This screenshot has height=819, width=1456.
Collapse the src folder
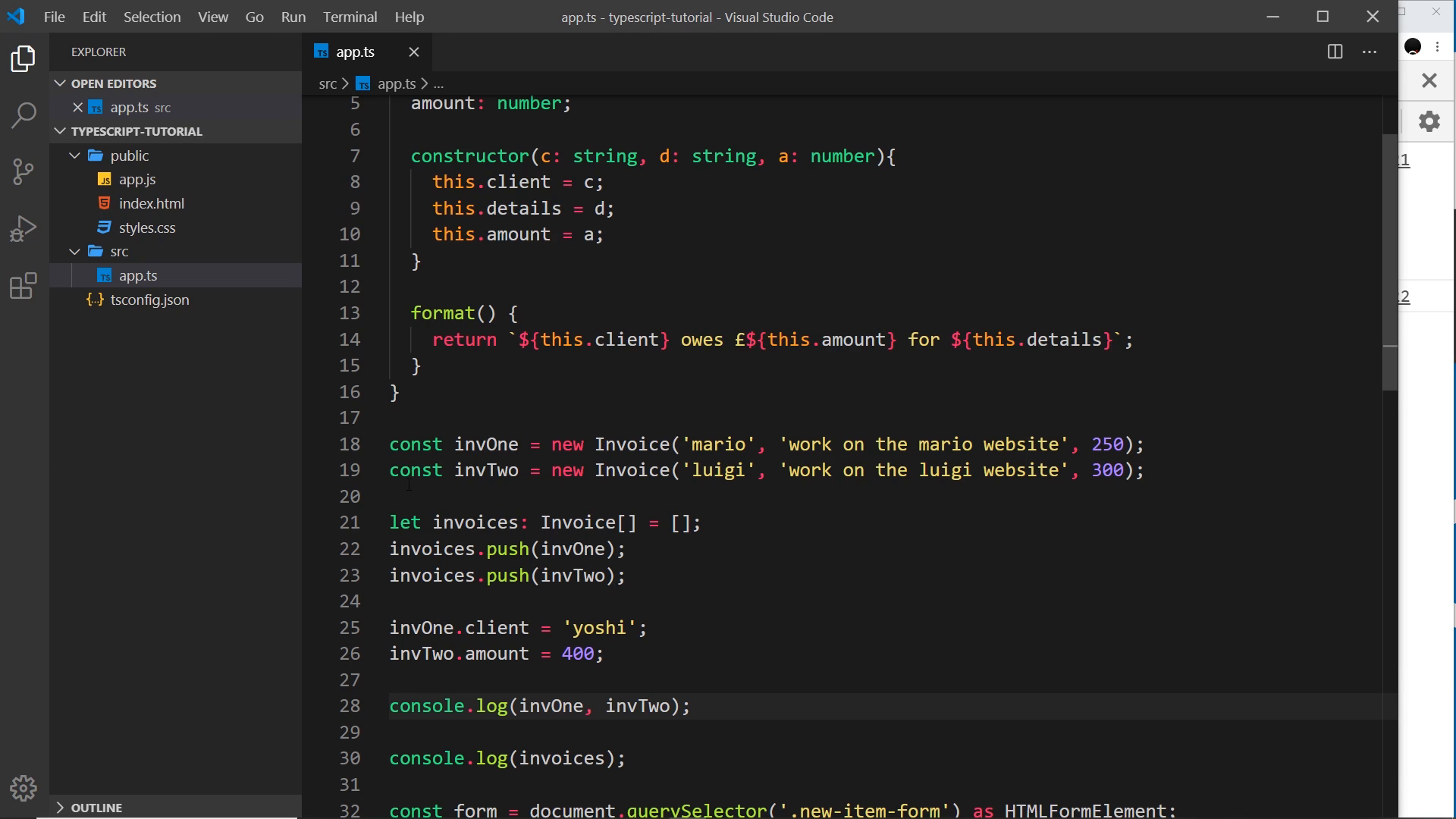pos(74,251)
